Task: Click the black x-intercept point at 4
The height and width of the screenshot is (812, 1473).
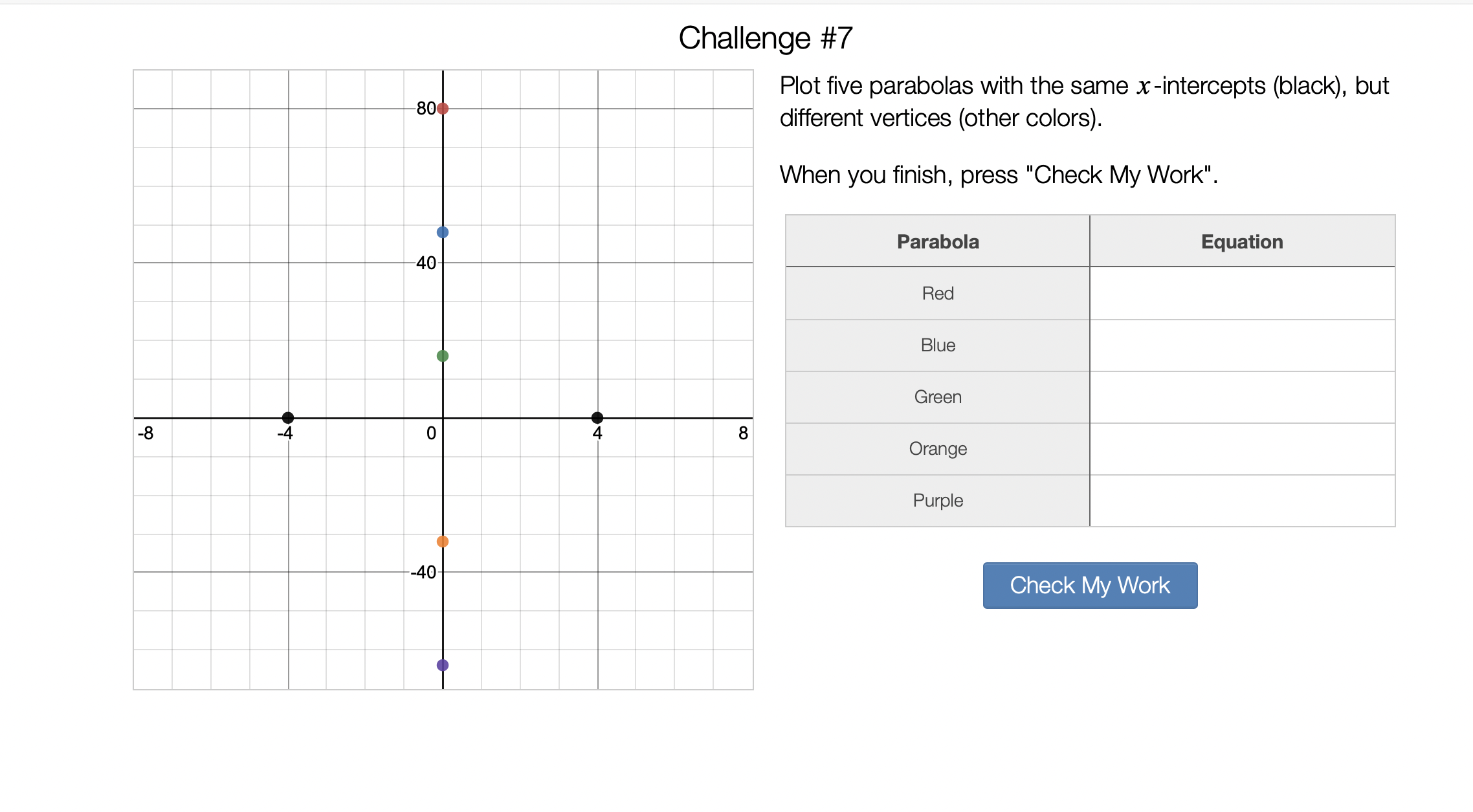Action: [x=597, y=418]
